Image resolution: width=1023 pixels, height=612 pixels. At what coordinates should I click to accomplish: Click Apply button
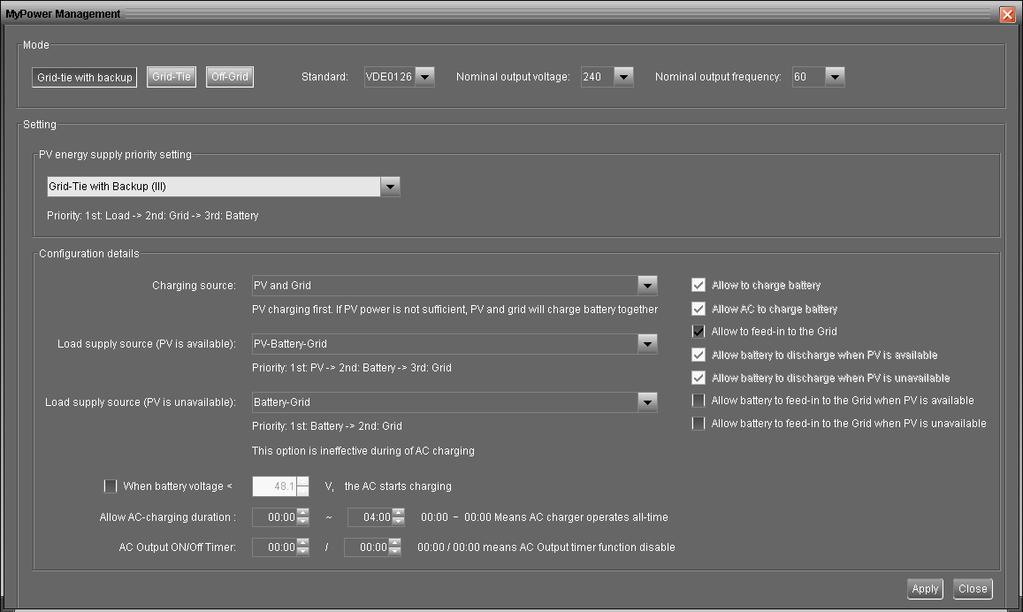point(925,589)
